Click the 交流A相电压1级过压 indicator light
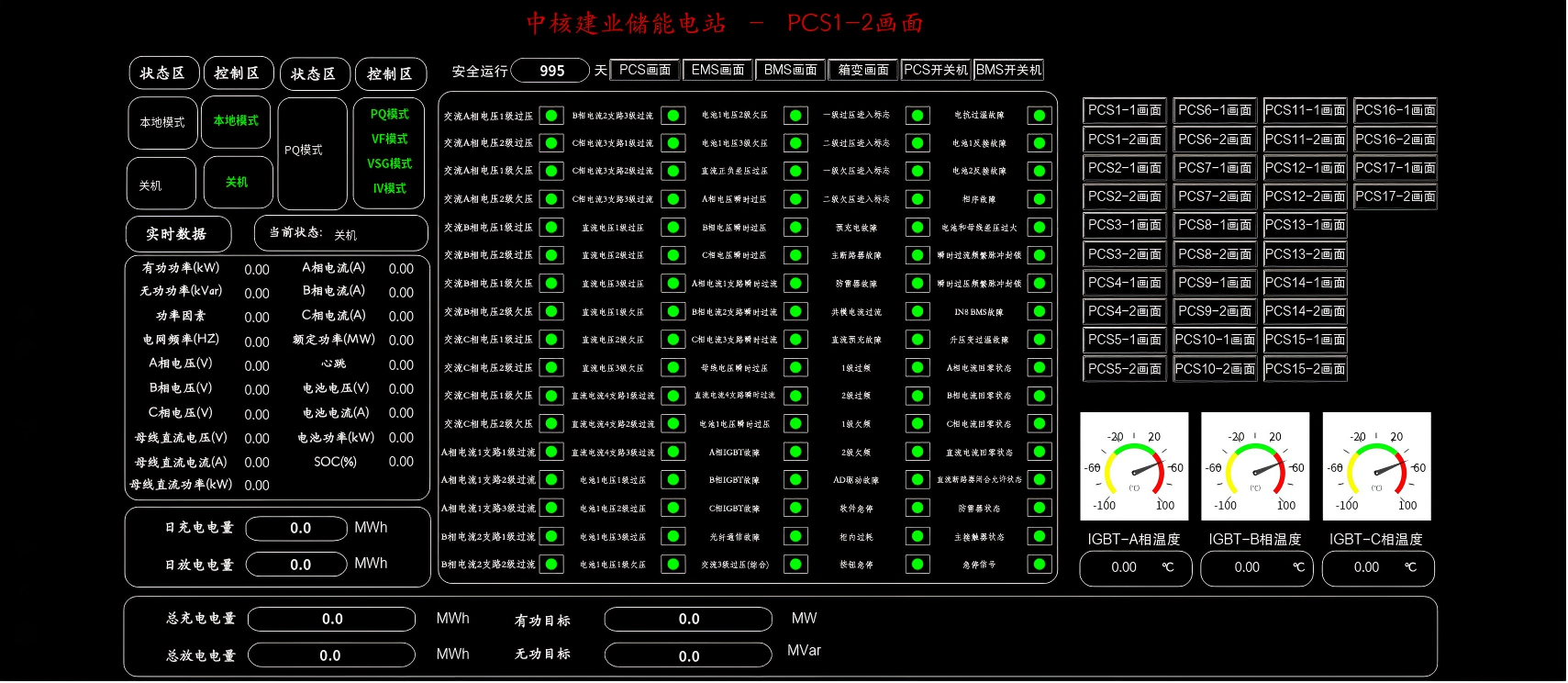Image resolution: width=1568 pixels, height=683 pixels. [x=551, y=116]
